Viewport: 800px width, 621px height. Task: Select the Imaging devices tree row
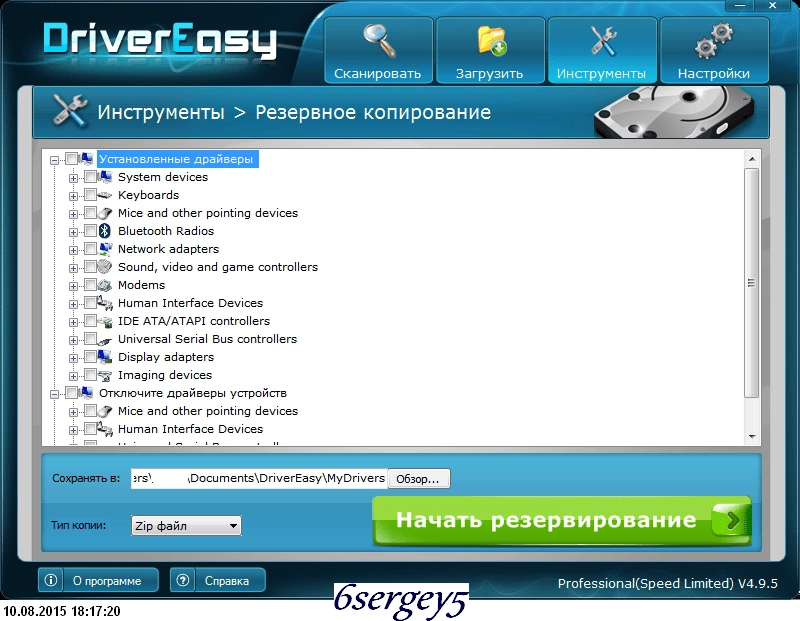point(165,375)
